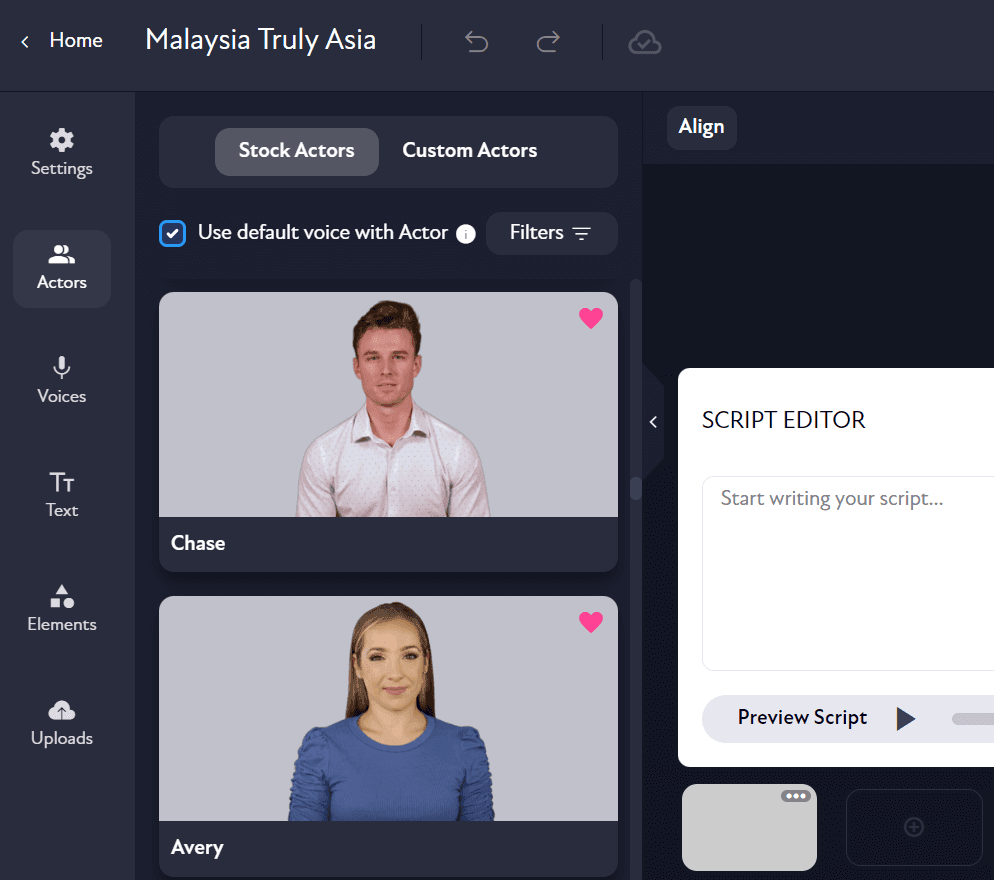
Task: Click the redo arrow icon
Action: click(x=548, y=42)
